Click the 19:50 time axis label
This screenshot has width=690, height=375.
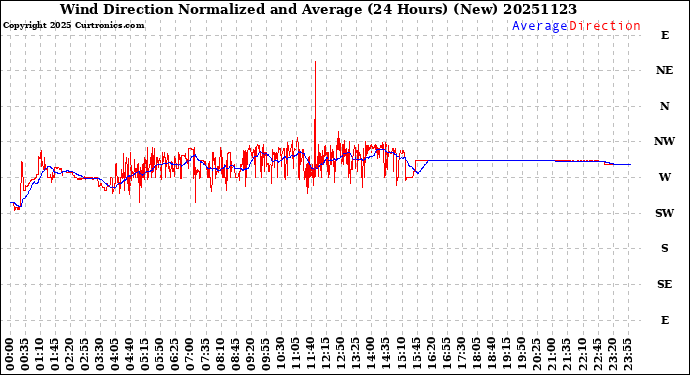coord(522,354)
